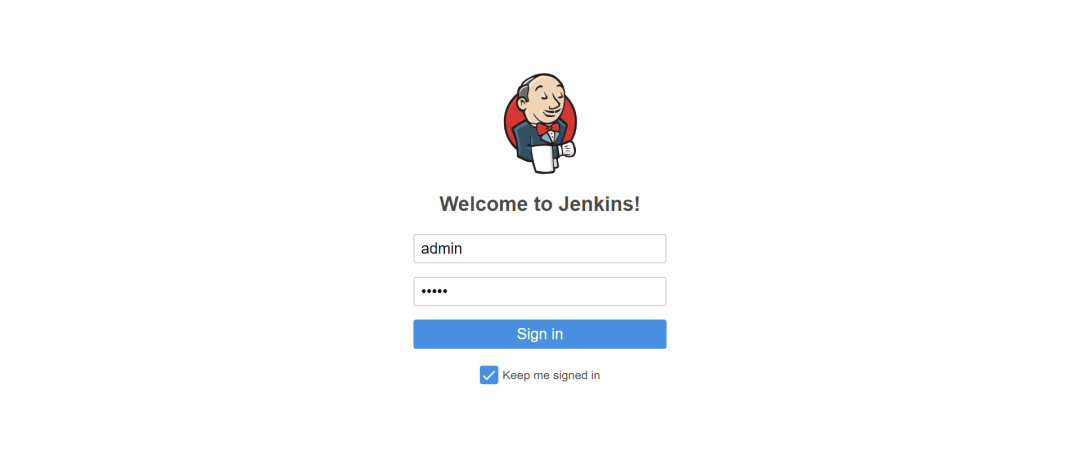The width and height of the screenshot is (1080, 463).
Task: Click the white checkmark in the blue box
Action: click(x=489, y=375)
